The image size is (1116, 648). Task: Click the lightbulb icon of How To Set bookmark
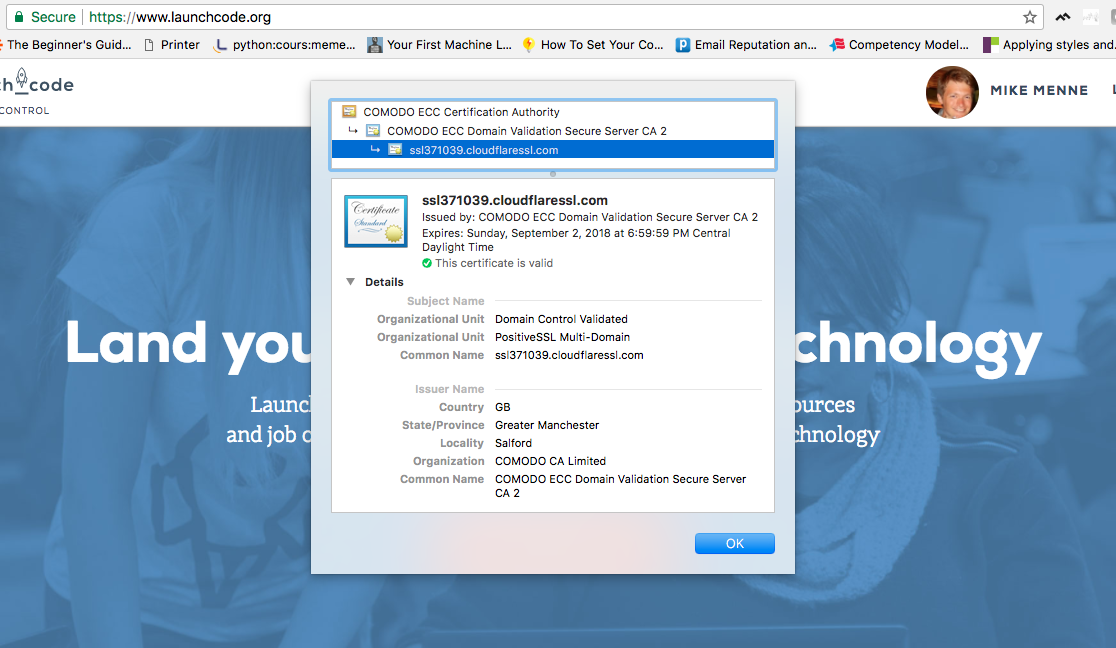528,45
